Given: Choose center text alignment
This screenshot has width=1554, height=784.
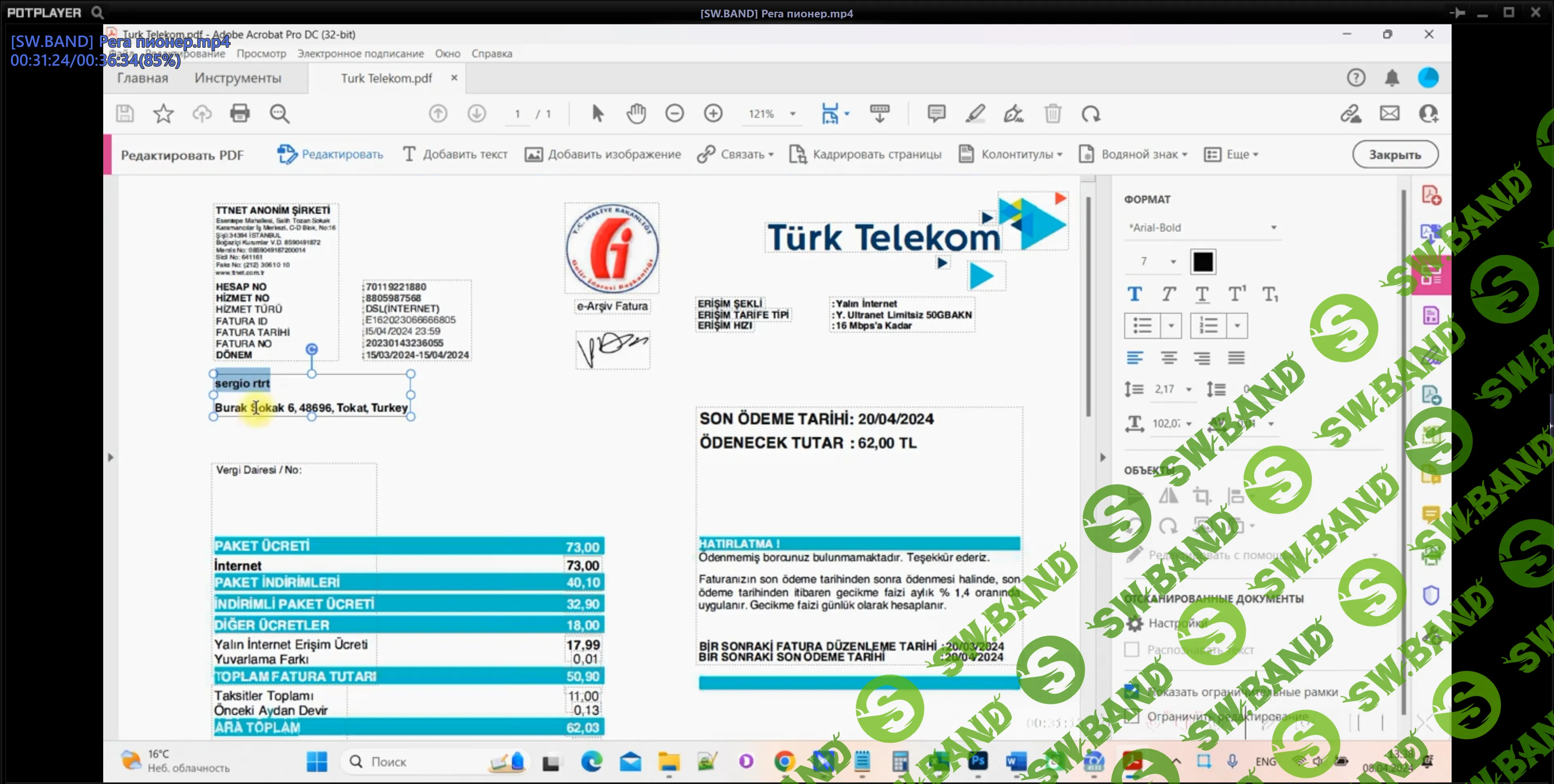Looking at the screenshot, I should point(1168,358).
